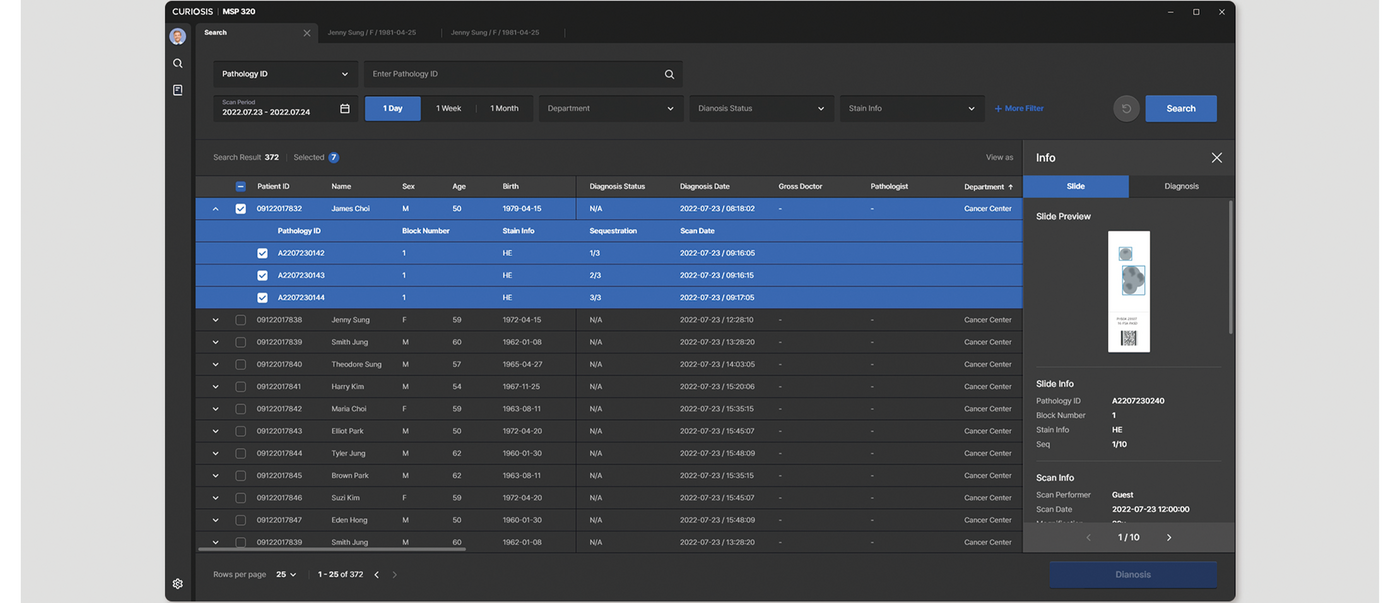Uncheck the James Choi row checkbox
The image size is (1400, 603).
click(x=240, y=209)
